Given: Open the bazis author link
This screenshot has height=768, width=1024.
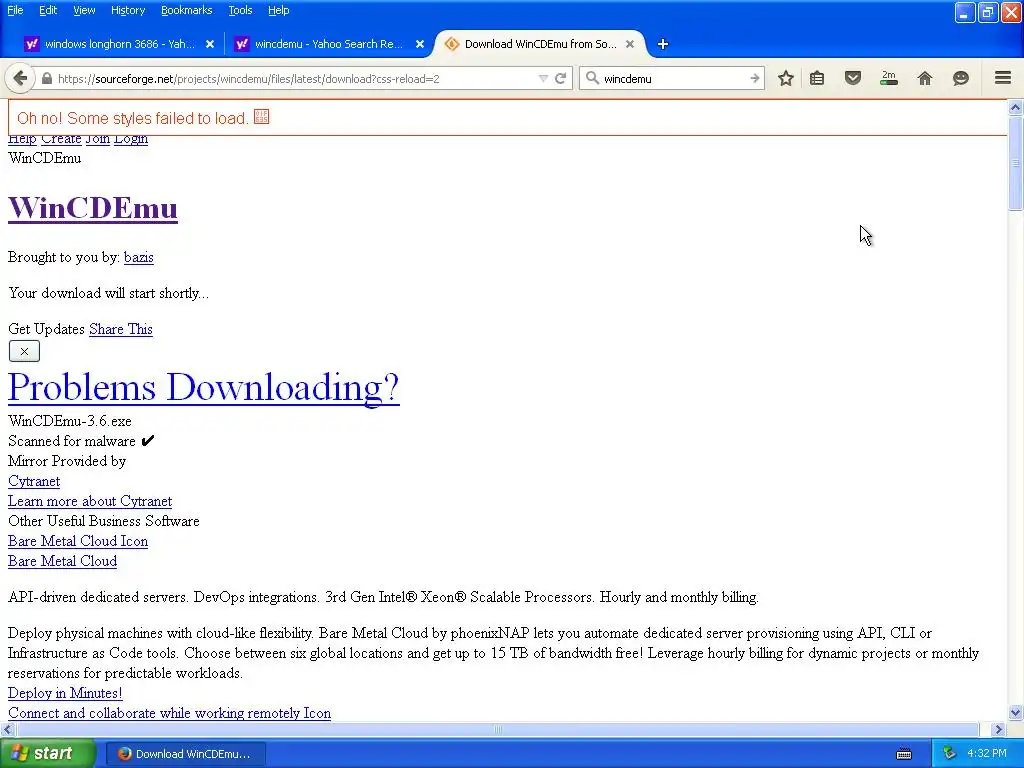Looking at the screenshot, I should pyautogui.click(x=138, y=257).
